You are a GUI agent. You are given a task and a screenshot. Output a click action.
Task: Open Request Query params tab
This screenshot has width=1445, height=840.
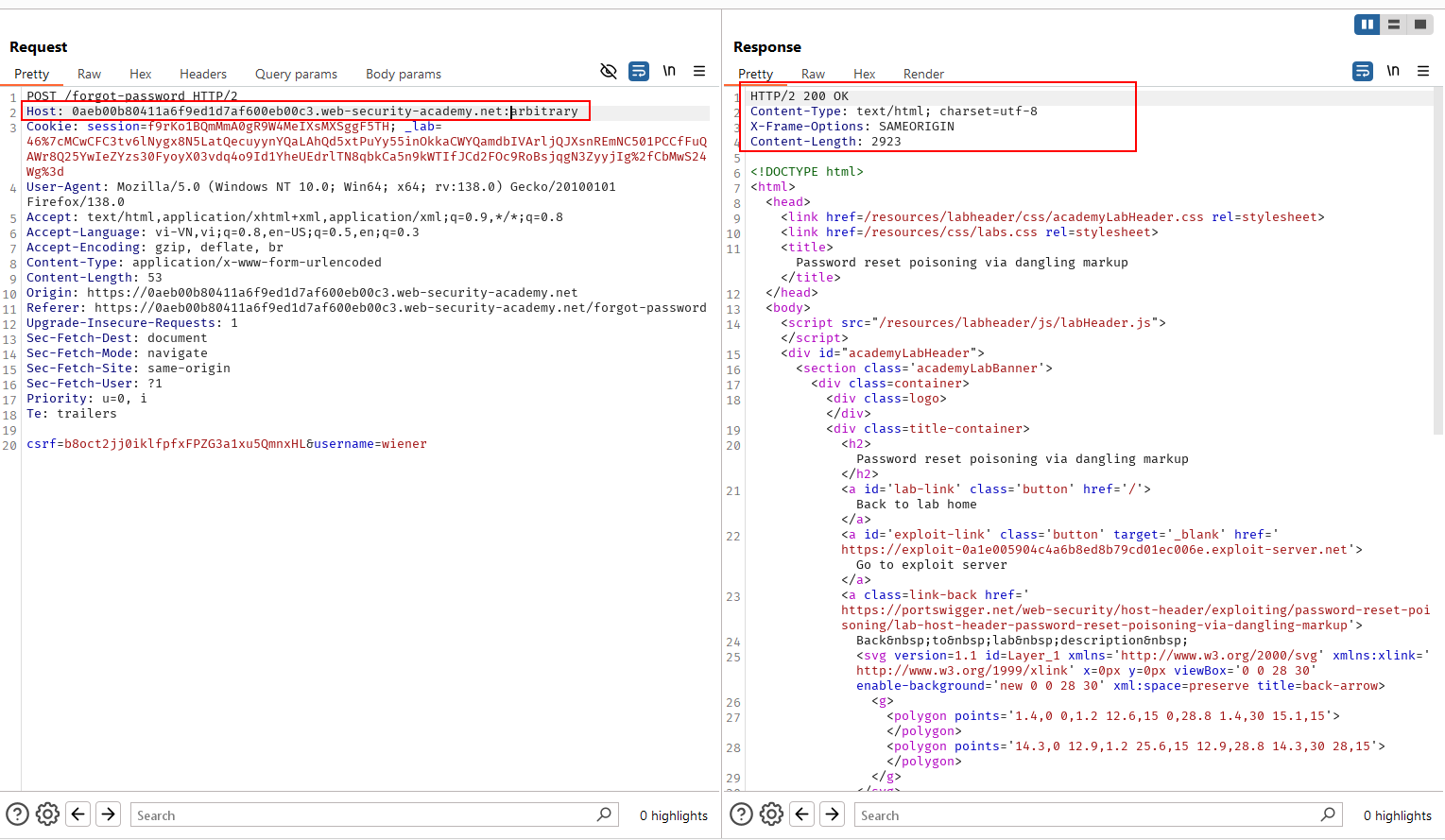click(x=296, y=74)
